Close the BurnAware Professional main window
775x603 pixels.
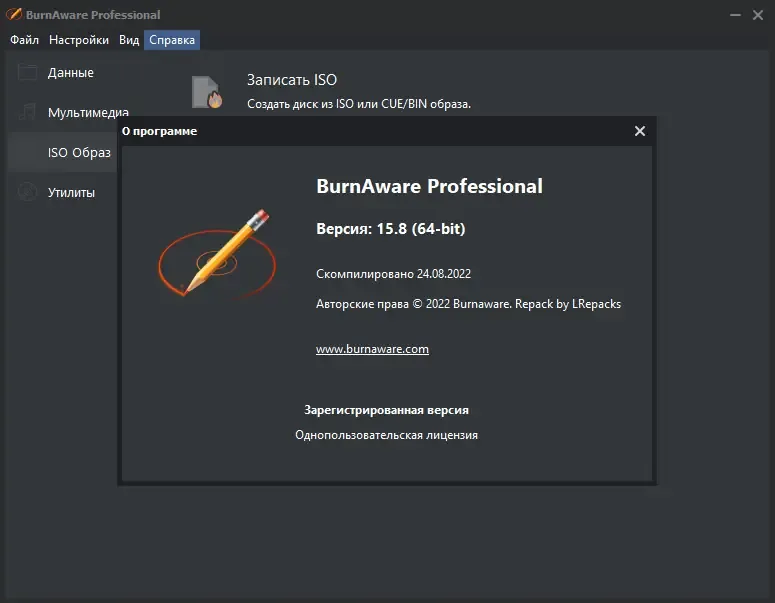(x=758, y=15)
